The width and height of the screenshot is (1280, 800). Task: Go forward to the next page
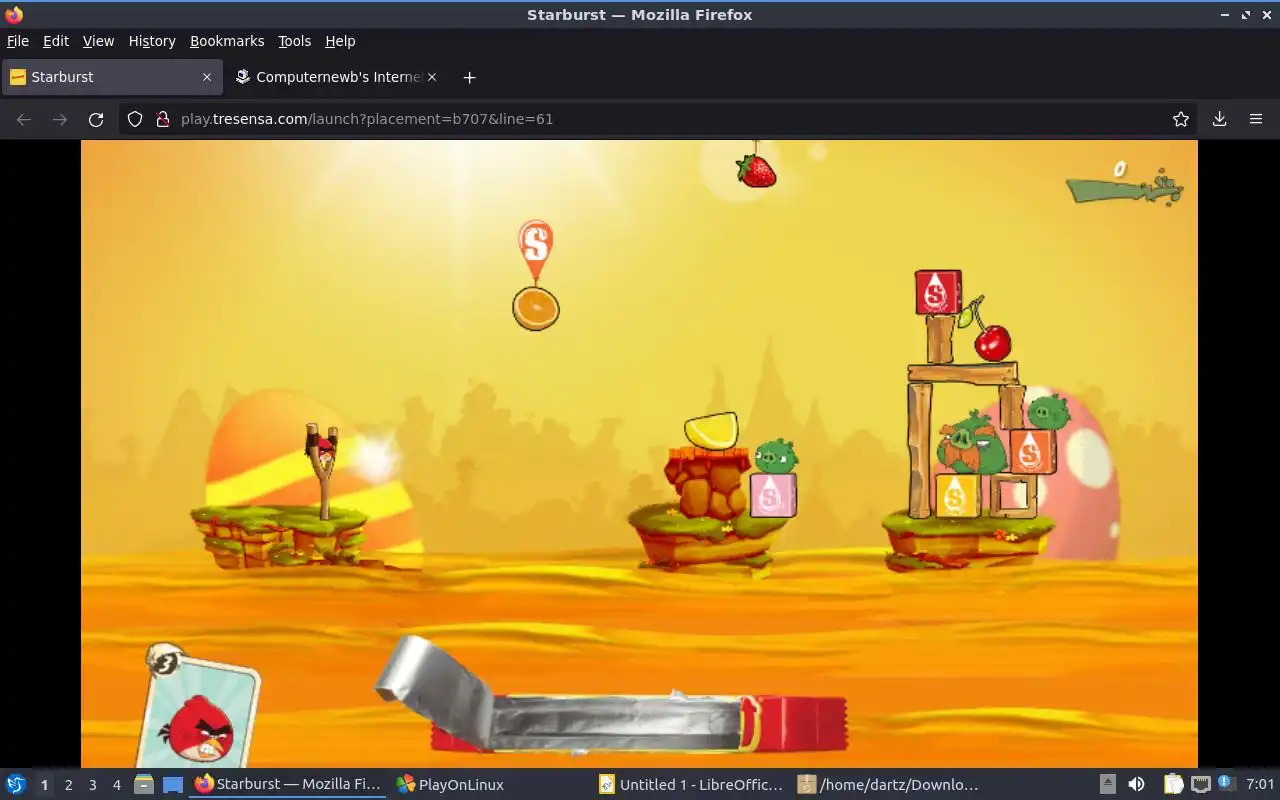pos(60,119)
